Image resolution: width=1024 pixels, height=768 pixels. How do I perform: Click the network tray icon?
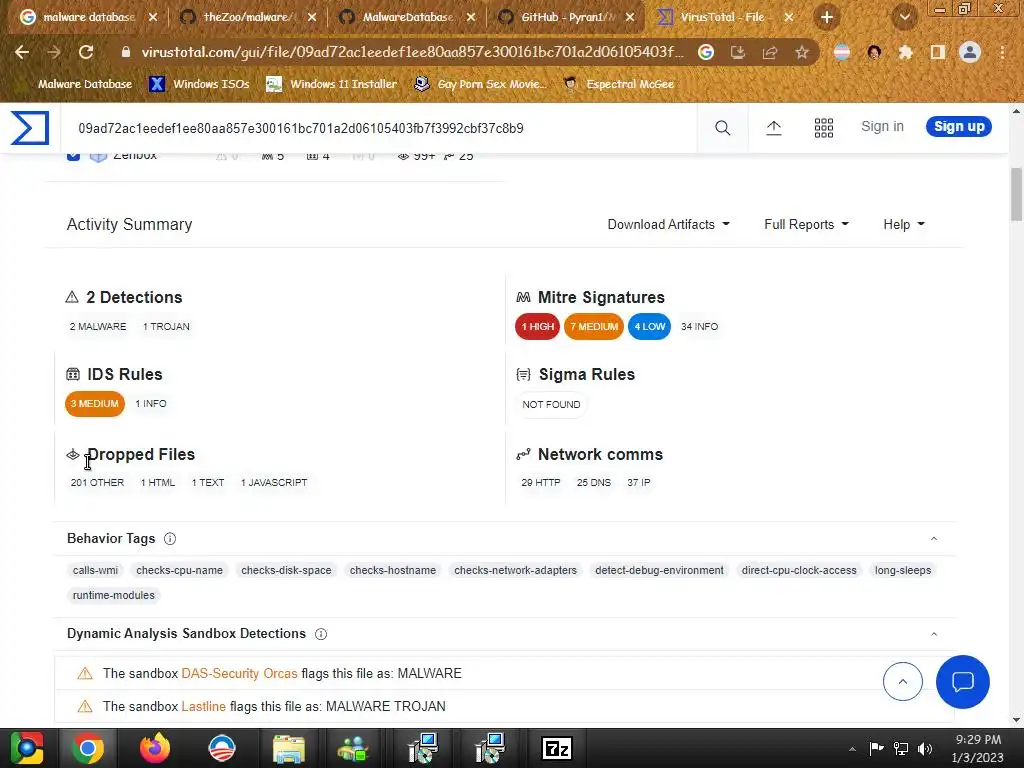click(901, 749)
